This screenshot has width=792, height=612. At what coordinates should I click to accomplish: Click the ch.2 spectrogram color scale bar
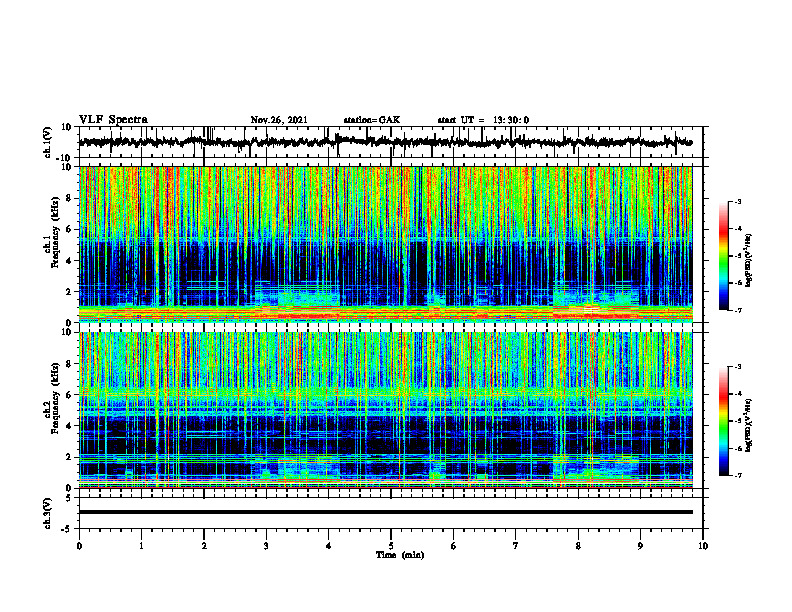click(724, 421)
